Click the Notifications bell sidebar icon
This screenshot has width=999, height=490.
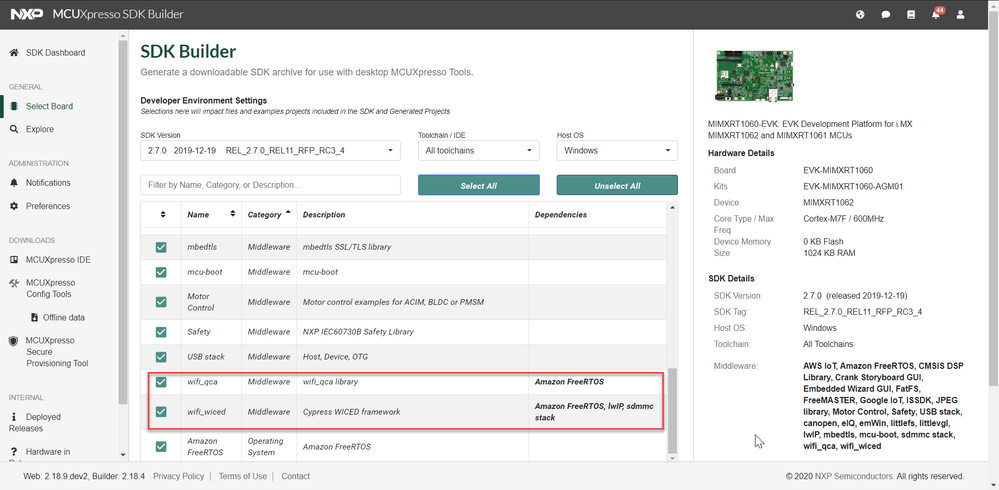click(x=14, y=183)
